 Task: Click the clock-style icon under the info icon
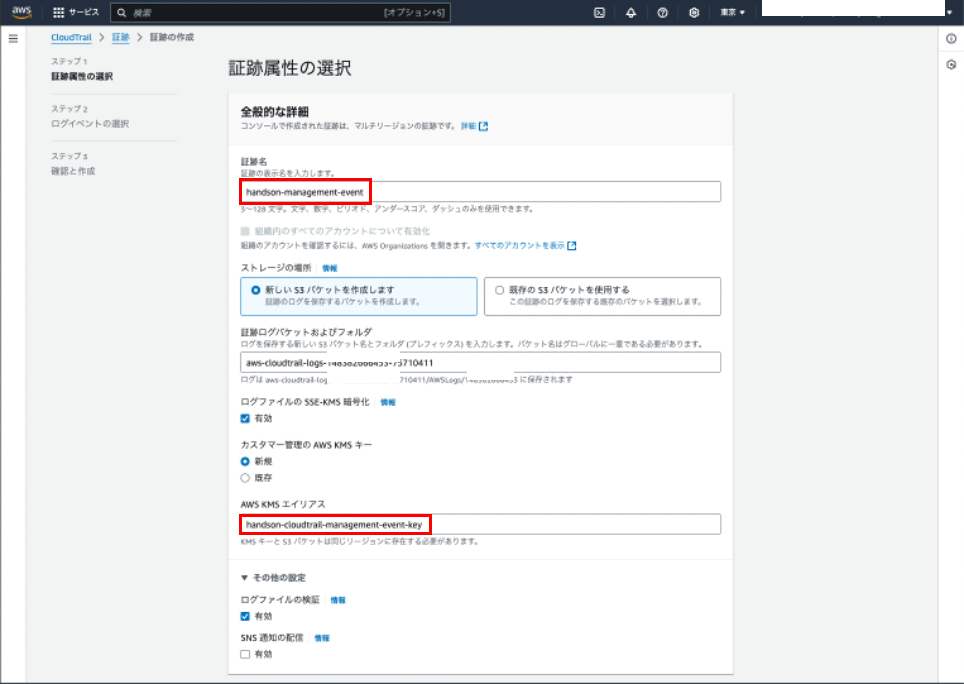click(x=951, y=65)
